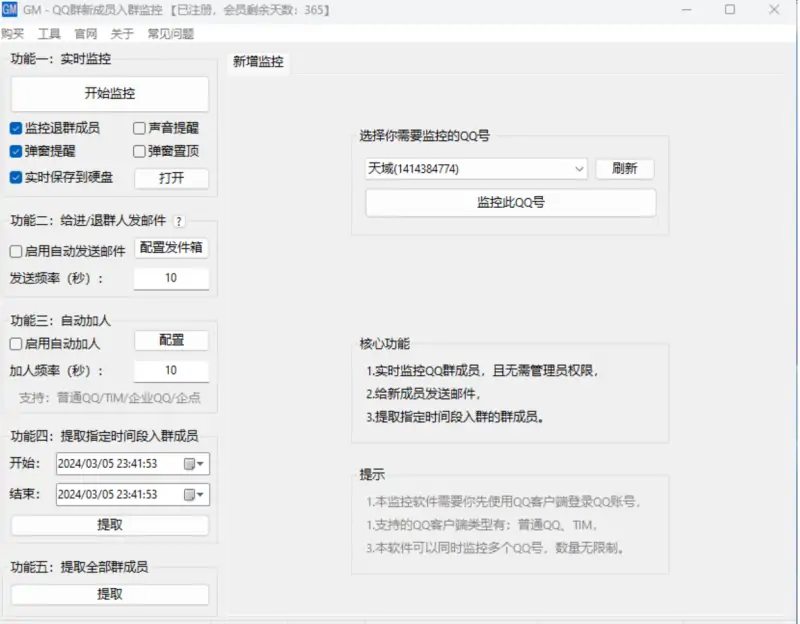
Task: Switch to the 新增监控 tab
Action: coord(258,62)
